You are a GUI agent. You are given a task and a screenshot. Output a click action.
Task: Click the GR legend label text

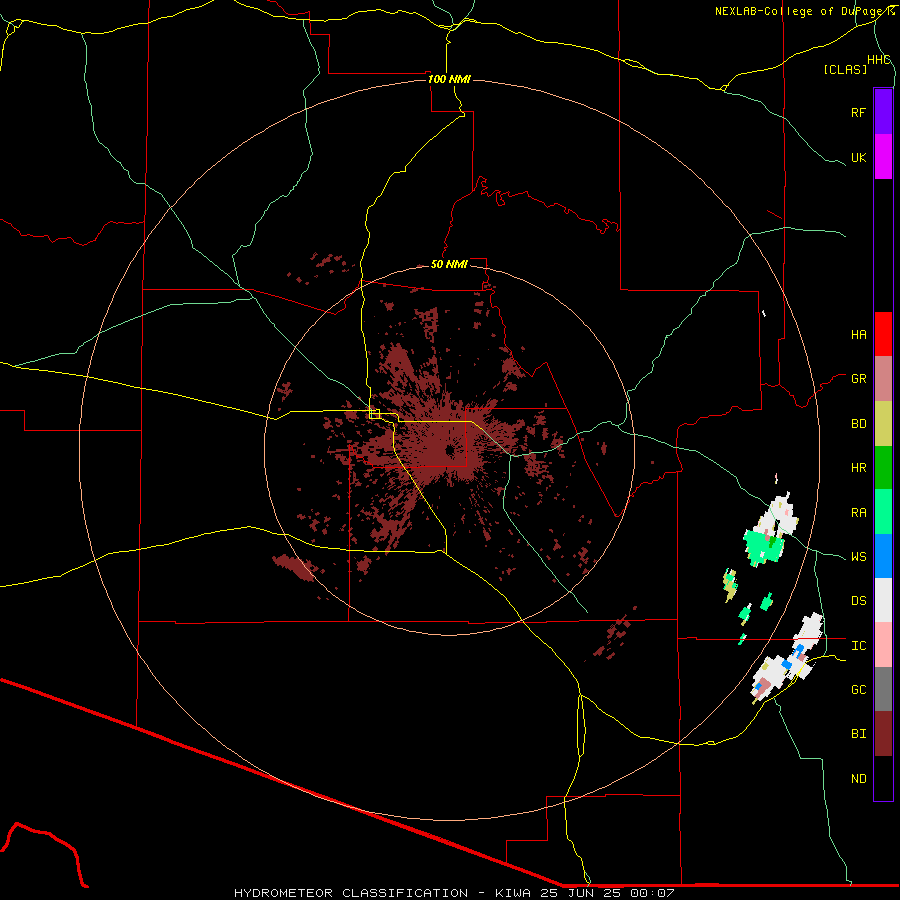tap(858, 379)
